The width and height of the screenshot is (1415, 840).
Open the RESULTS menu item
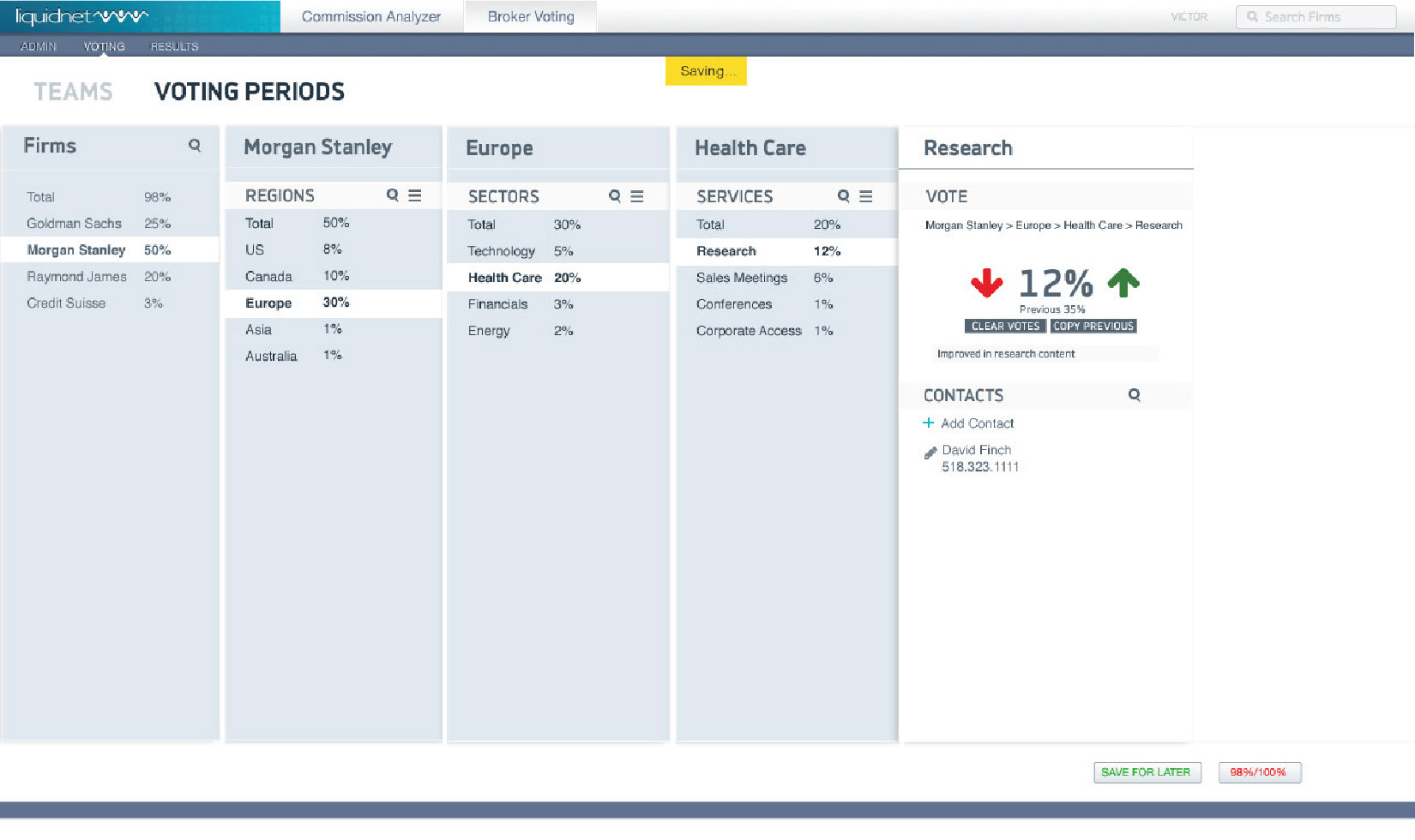[174, 46]
